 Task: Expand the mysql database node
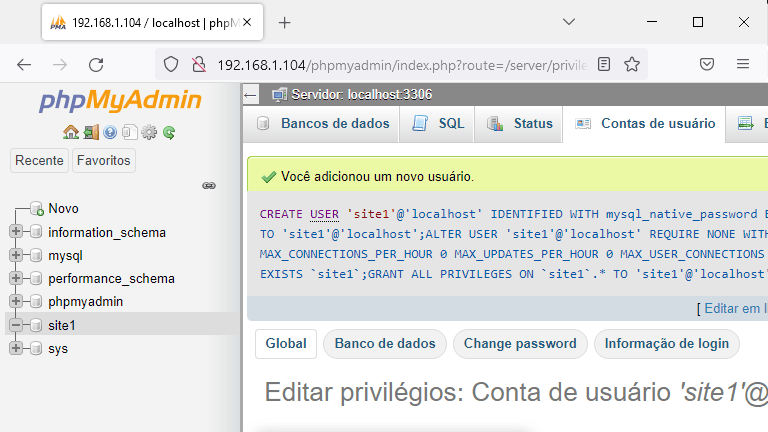[16, 255]
